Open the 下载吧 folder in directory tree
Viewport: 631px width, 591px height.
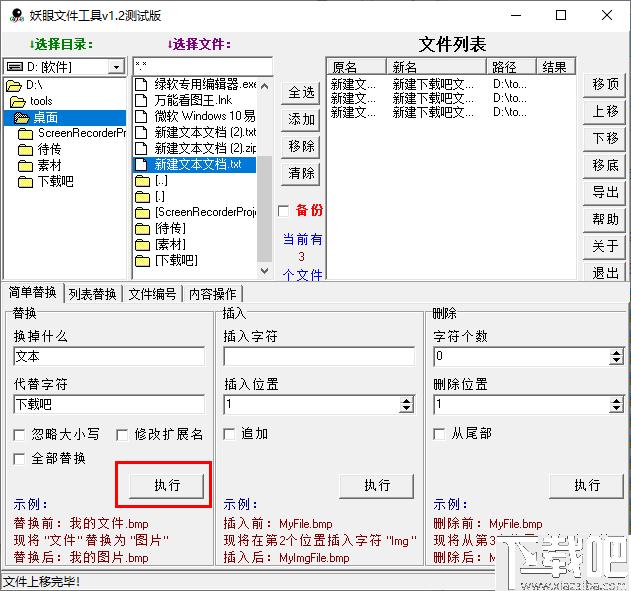(45, 181)
